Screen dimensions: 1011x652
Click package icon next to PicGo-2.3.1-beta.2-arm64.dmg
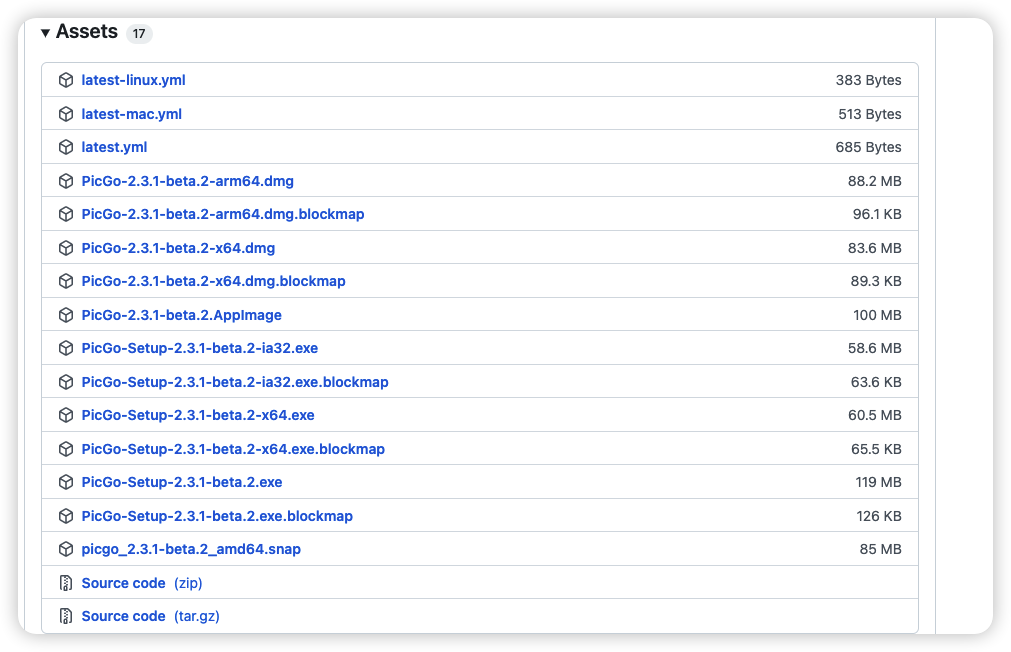tap(66, 181)
